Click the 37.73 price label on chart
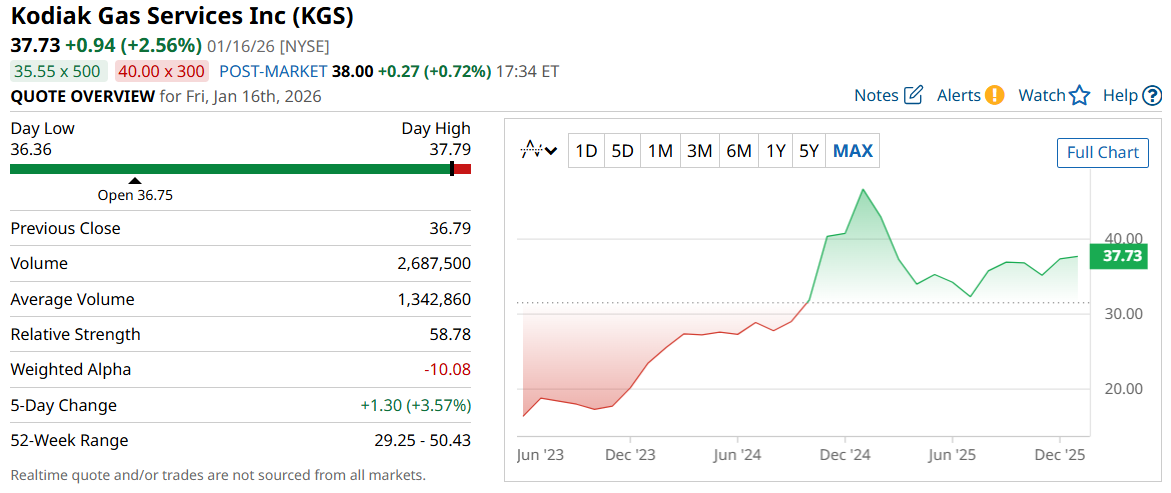 click(x=1122, y=257)
